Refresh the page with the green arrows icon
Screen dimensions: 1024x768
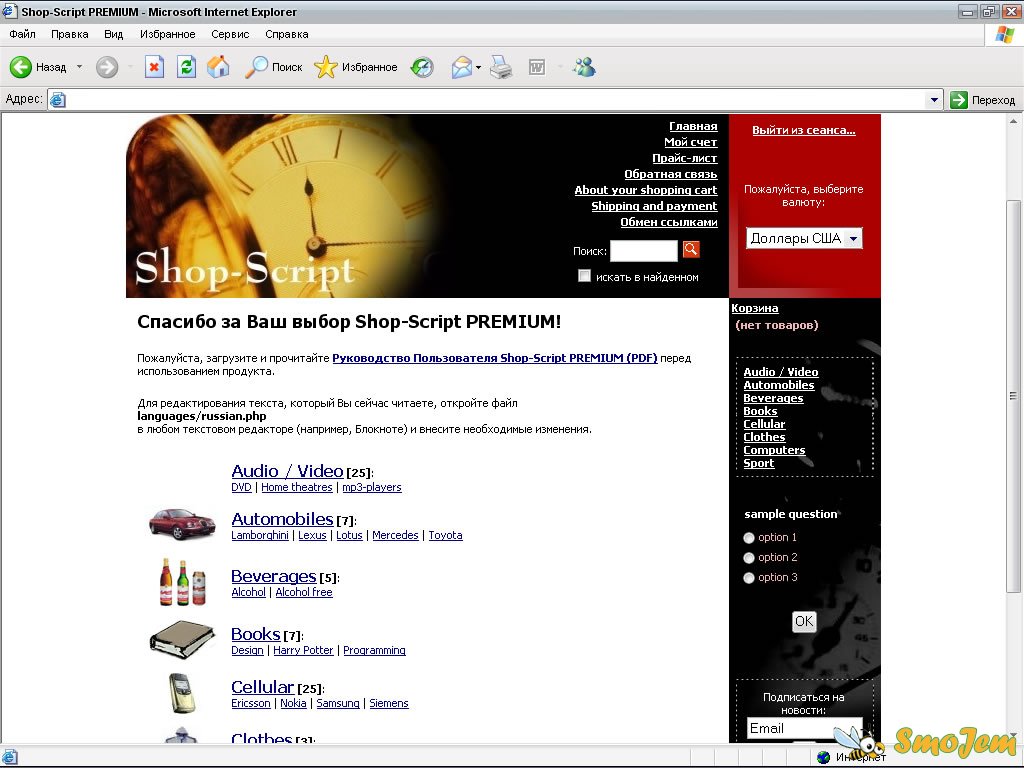(186, 67)
